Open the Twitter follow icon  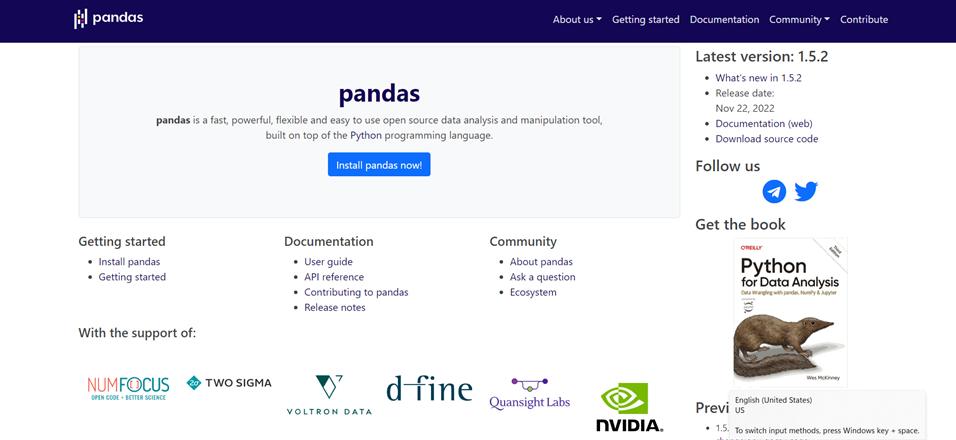pos(806,191)
